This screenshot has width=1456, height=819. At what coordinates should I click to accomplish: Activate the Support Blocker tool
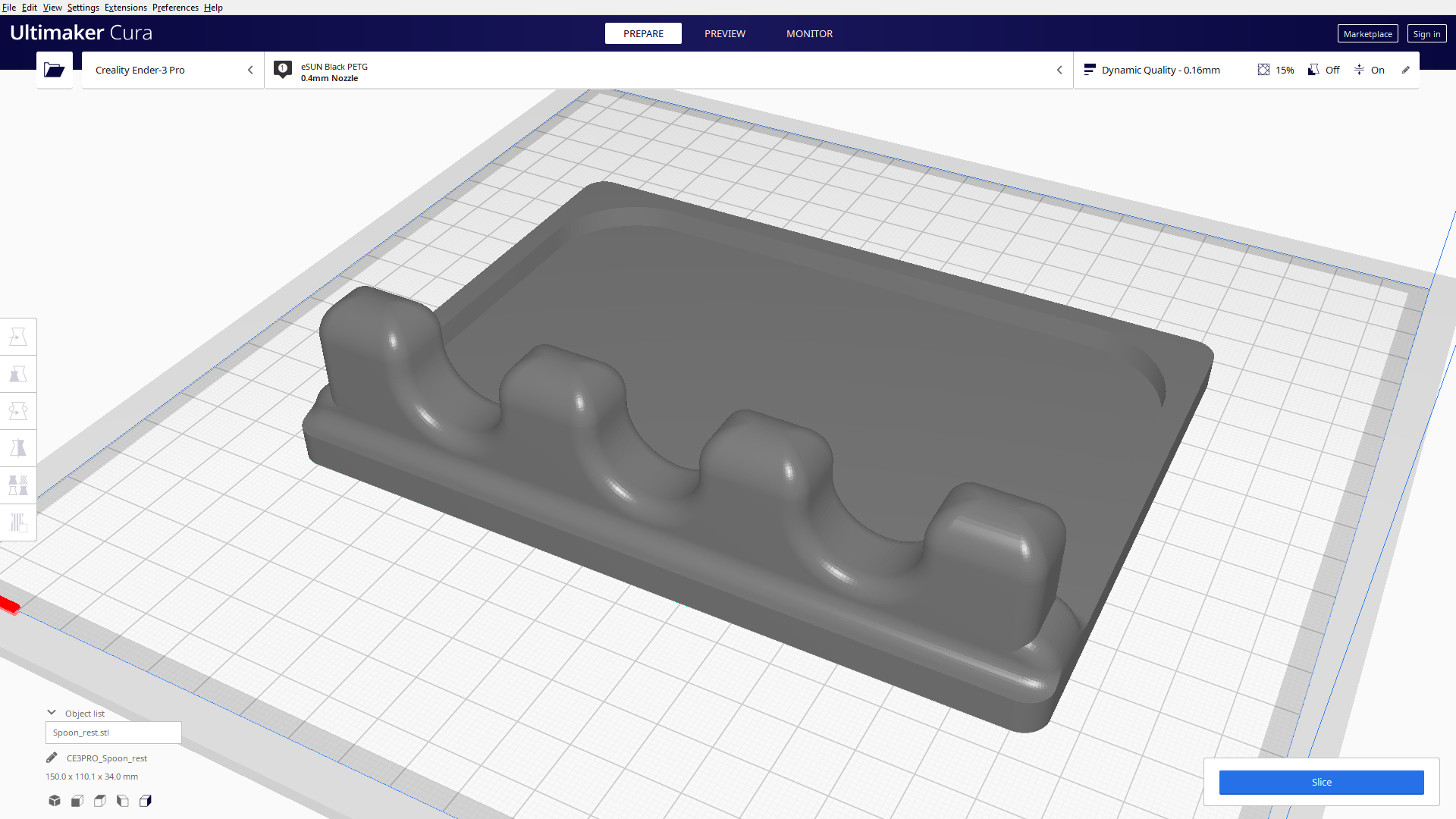[18, 522]
